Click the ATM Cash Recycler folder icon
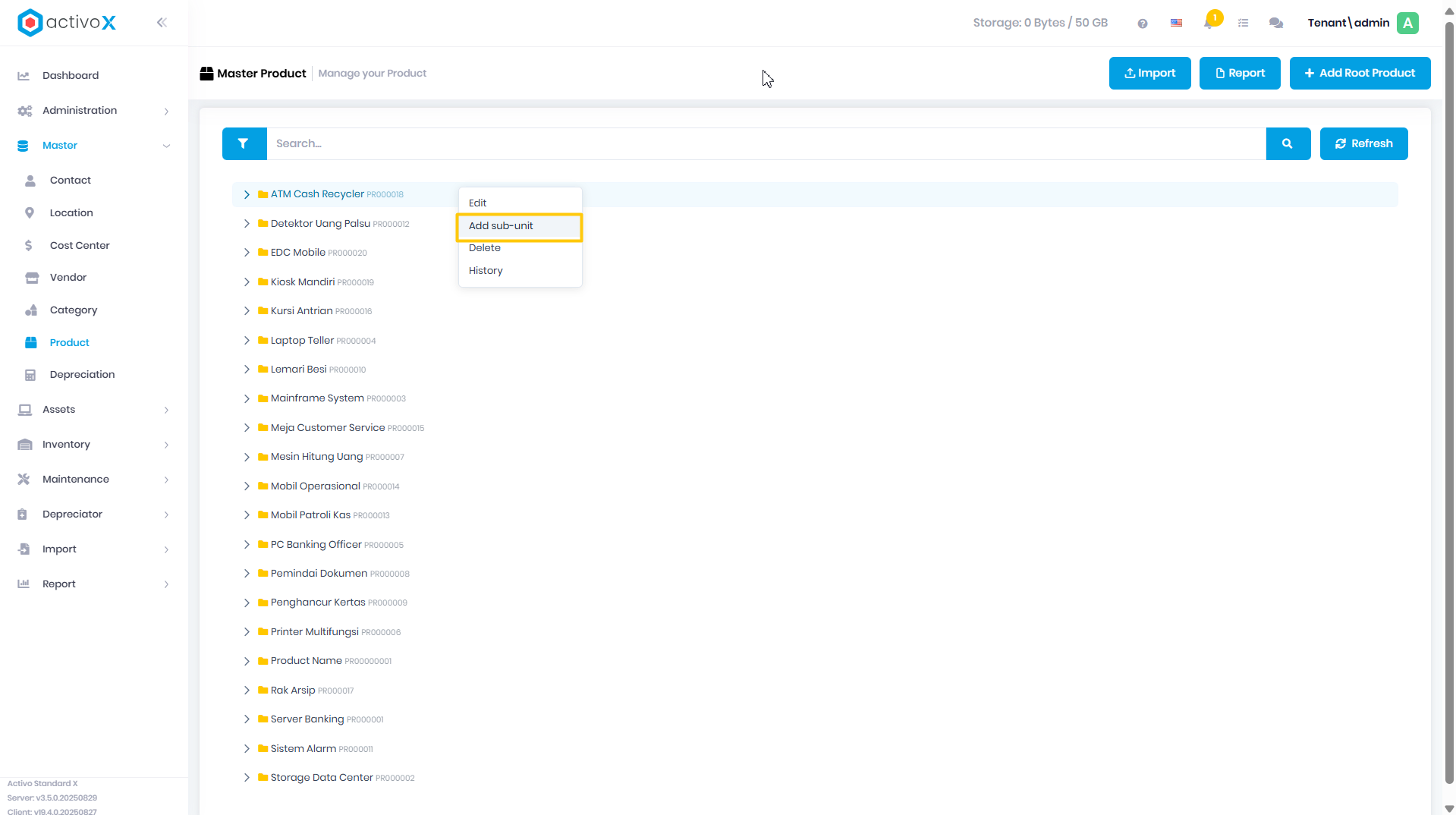 coord(263,194)
